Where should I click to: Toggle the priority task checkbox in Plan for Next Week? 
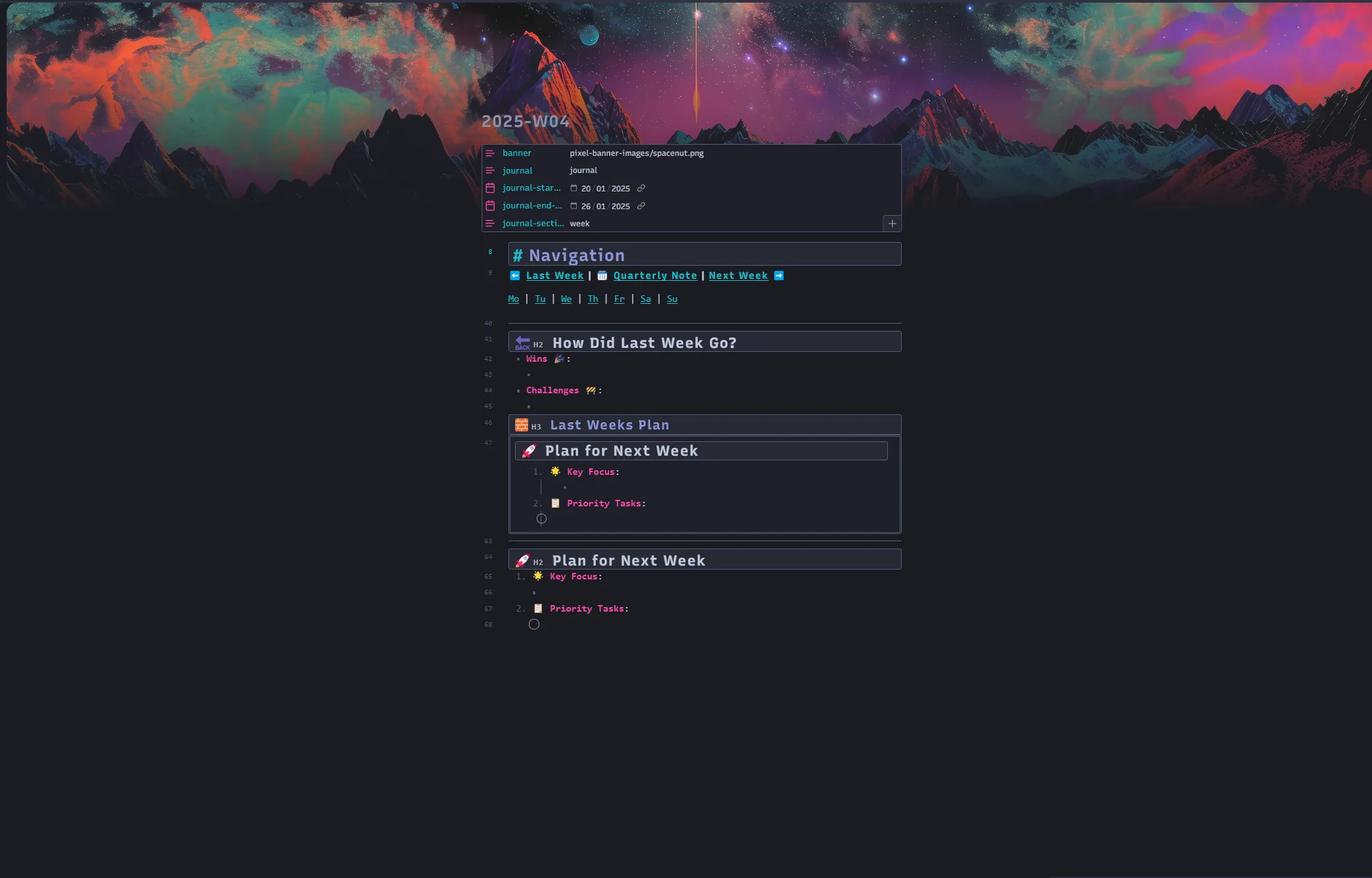click(534, 624)
